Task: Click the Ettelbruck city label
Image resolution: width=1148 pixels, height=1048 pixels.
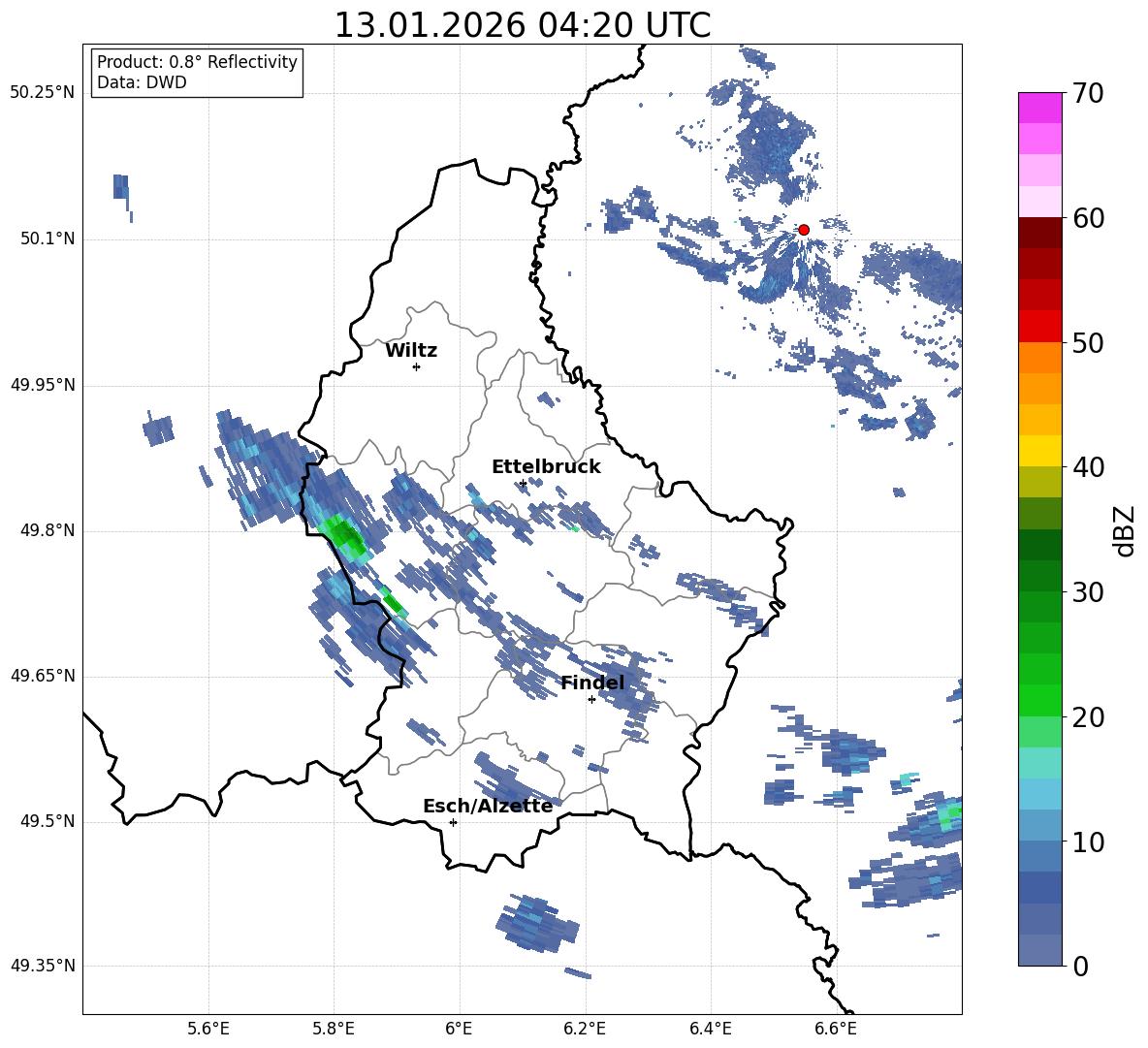Action: click(x=546, y=467)
